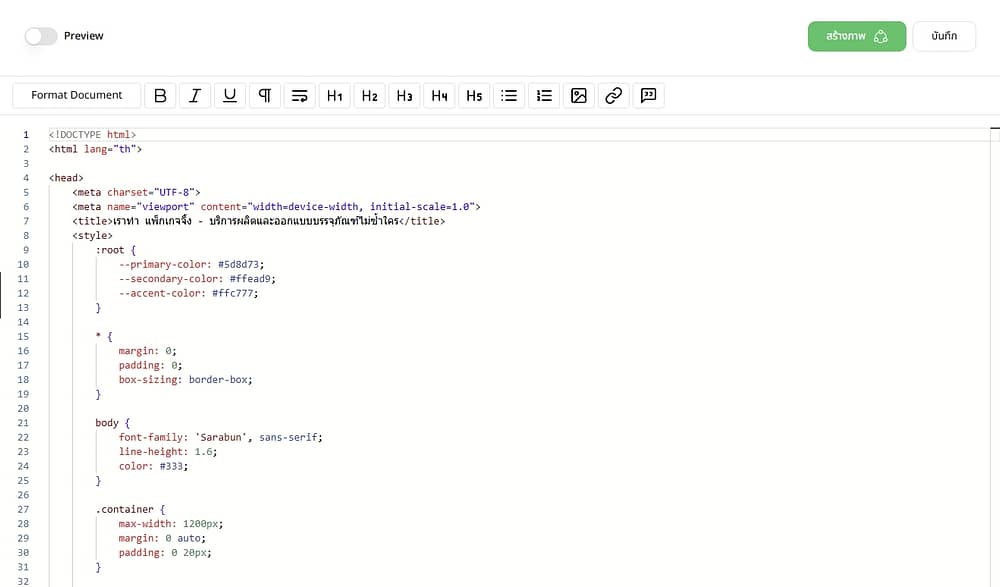Apply bold formatting
Image resolution: width=1000 pixels, height=587 pixels.
pyautogui.click(x=160, y=95)
